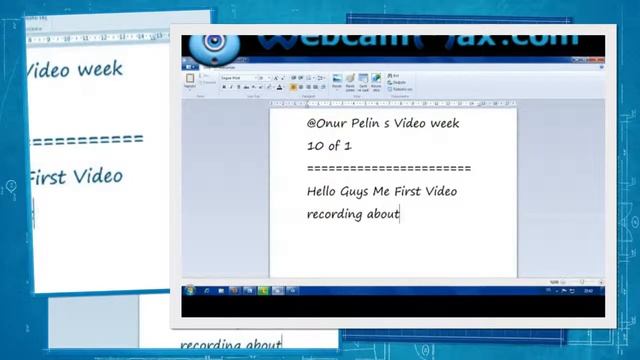The width and height of the screenshot is (640, 360).
Task: Click the zoom out minus button
Action: (x=563, y=282)
